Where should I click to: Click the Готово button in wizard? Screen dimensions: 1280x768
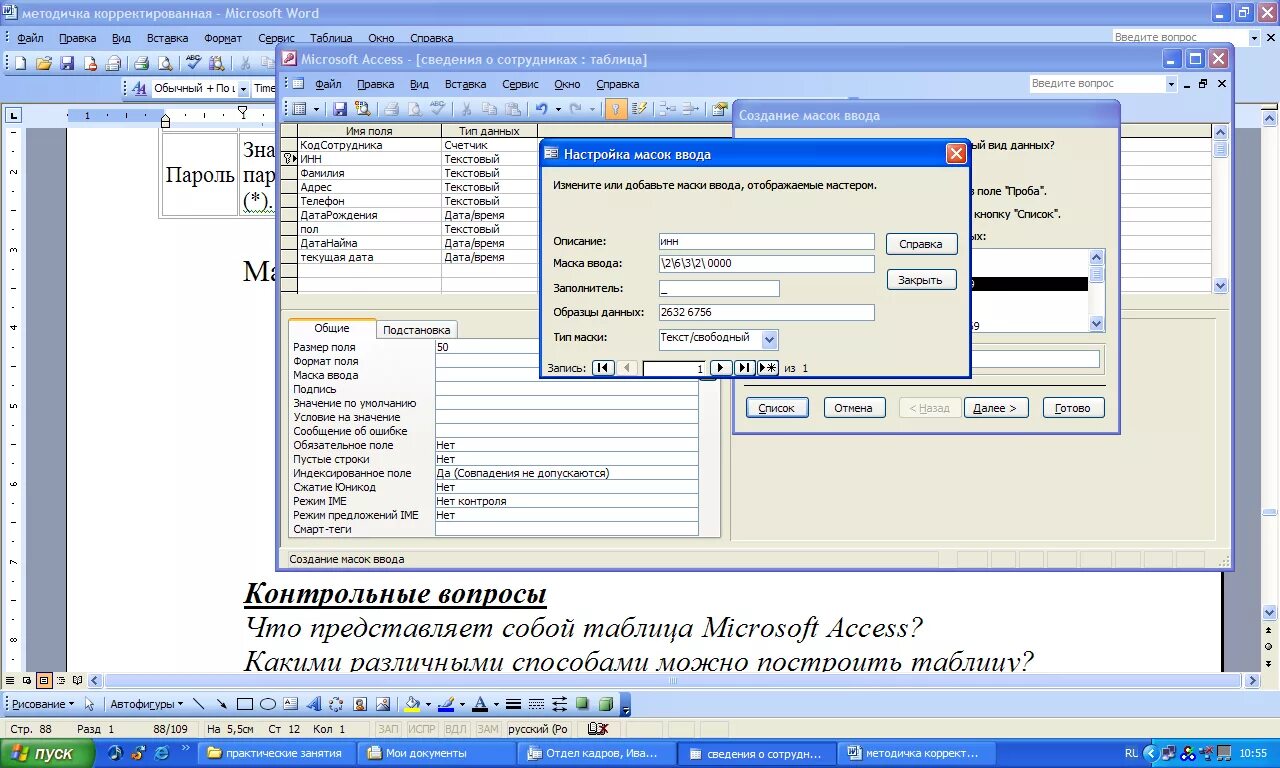tap(1073, 408)
